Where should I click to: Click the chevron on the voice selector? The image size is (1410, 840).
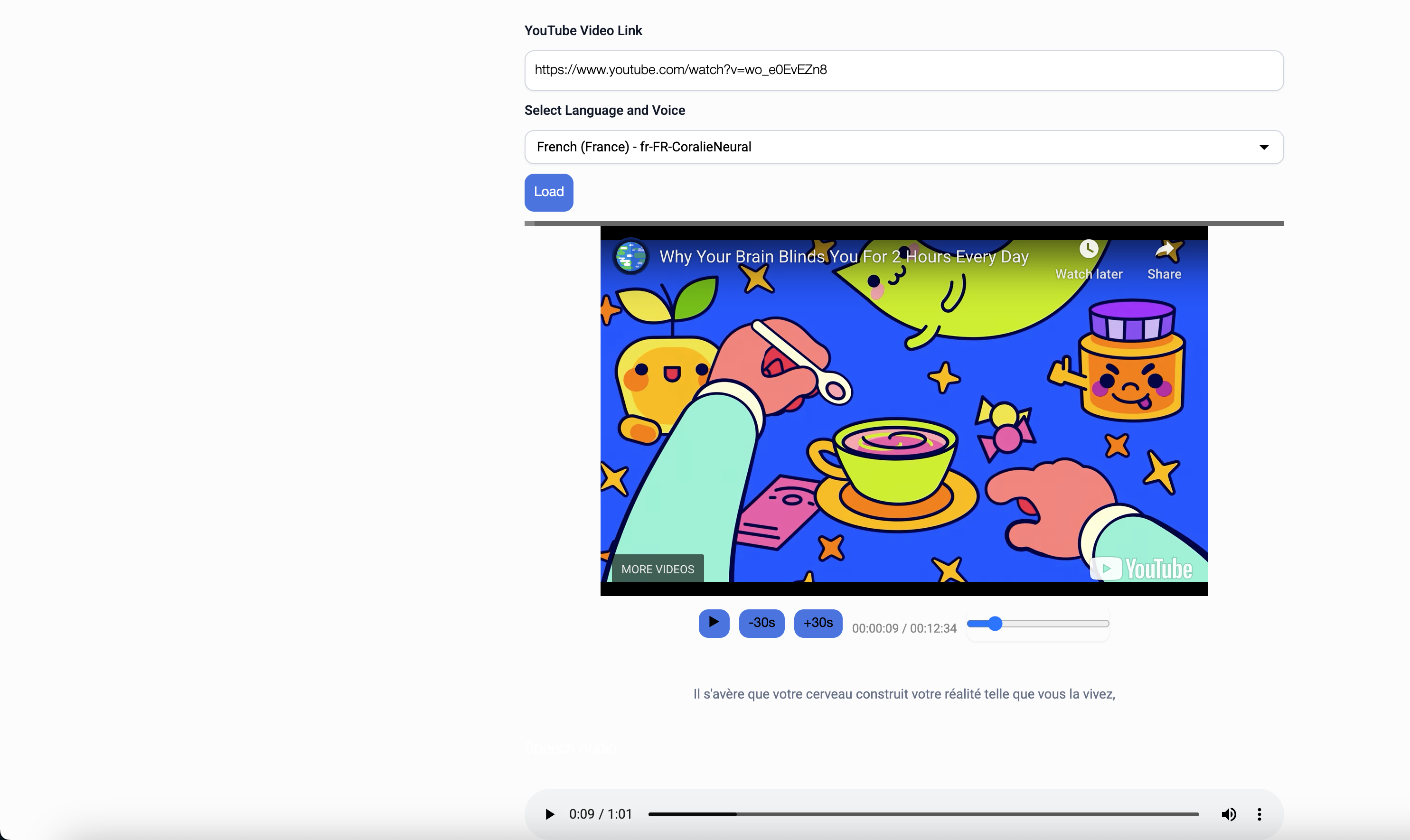coord(1263,147)
